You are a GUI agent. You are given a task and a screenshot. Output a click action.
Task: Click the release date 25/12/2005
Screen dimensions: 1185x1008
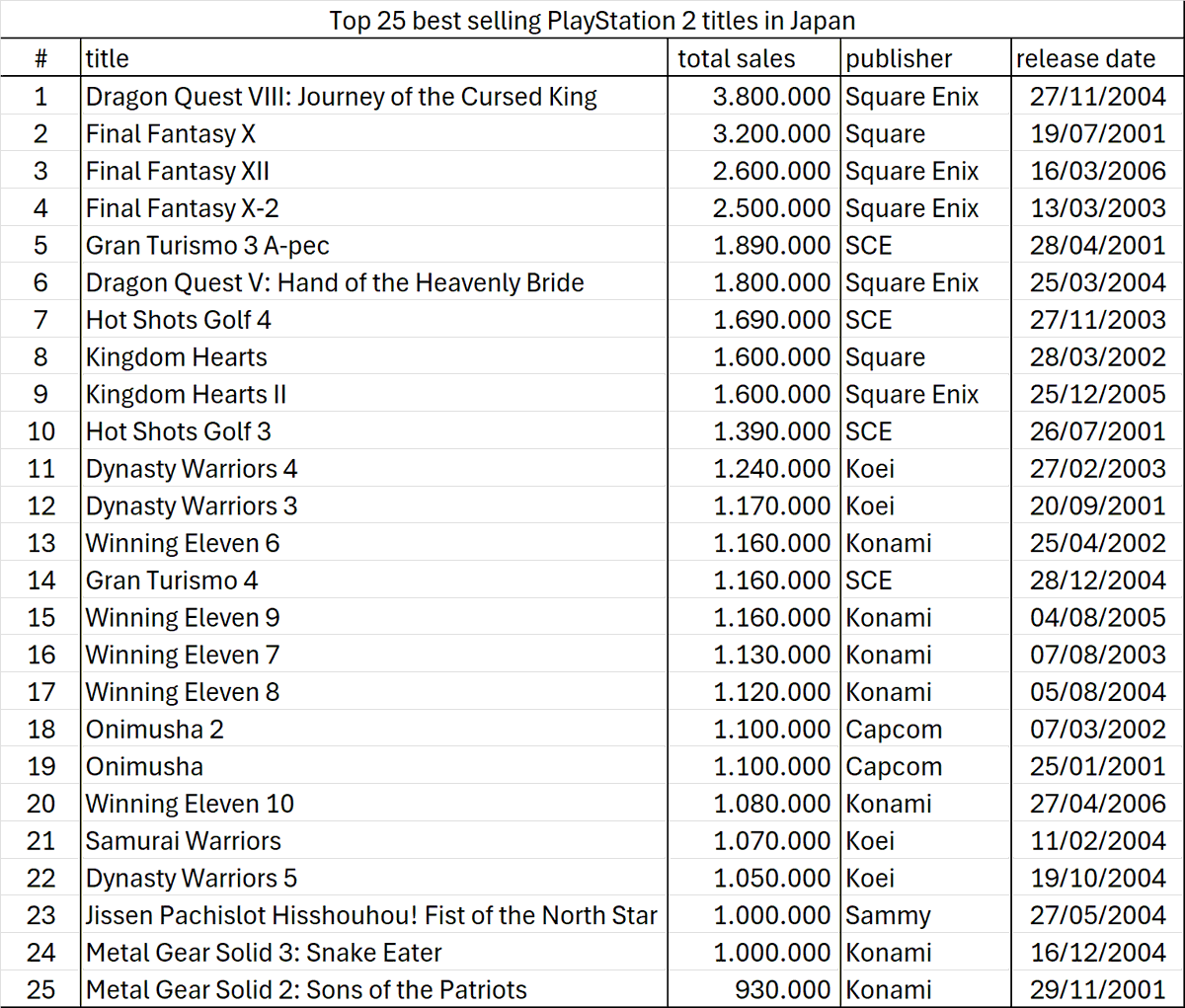click(1097, 394)
